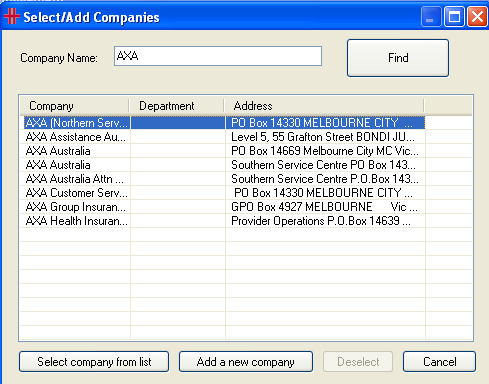
Task: Click Select company from list button
Action: (94, 362)
